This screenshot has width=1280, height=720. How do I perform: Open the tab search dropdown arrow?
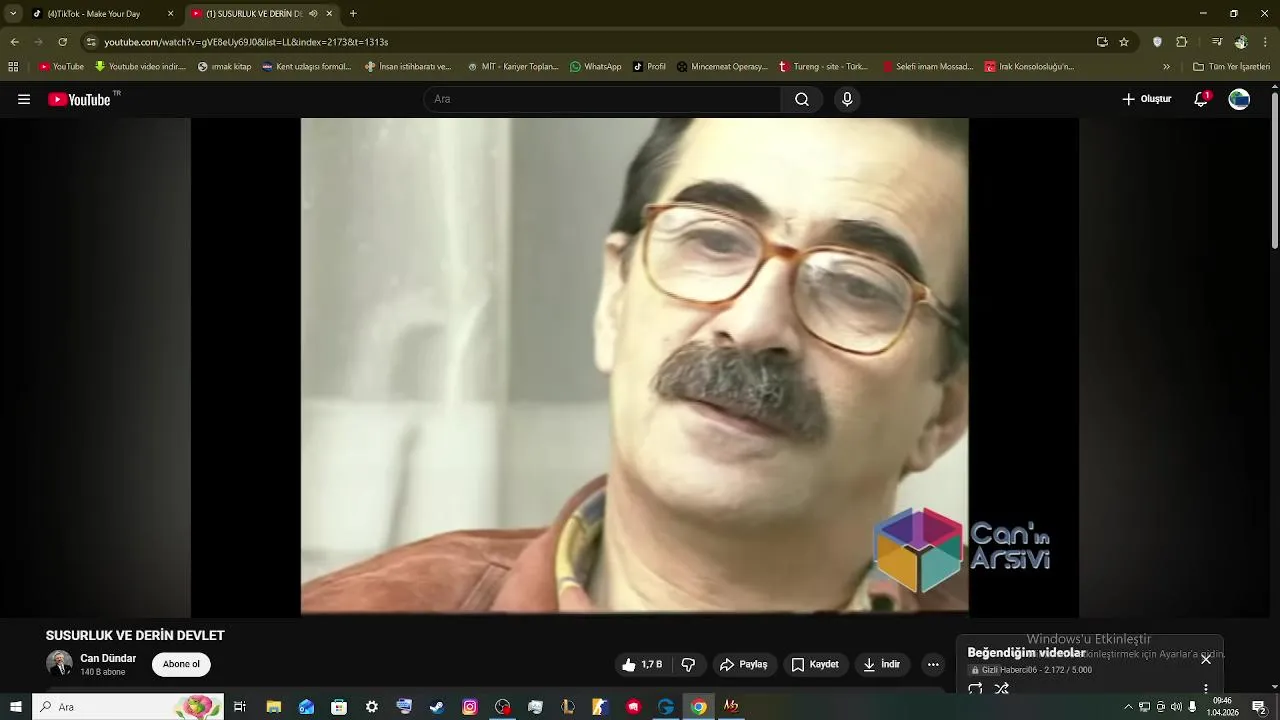[13, 14]
